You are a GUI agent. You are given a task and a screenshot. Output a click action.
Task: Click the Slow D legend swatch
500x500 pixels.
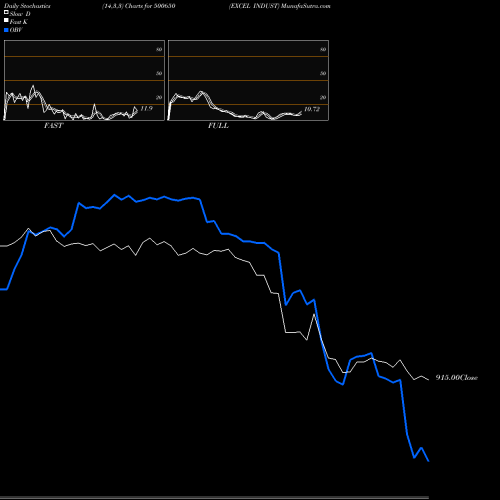pos(6,13)
